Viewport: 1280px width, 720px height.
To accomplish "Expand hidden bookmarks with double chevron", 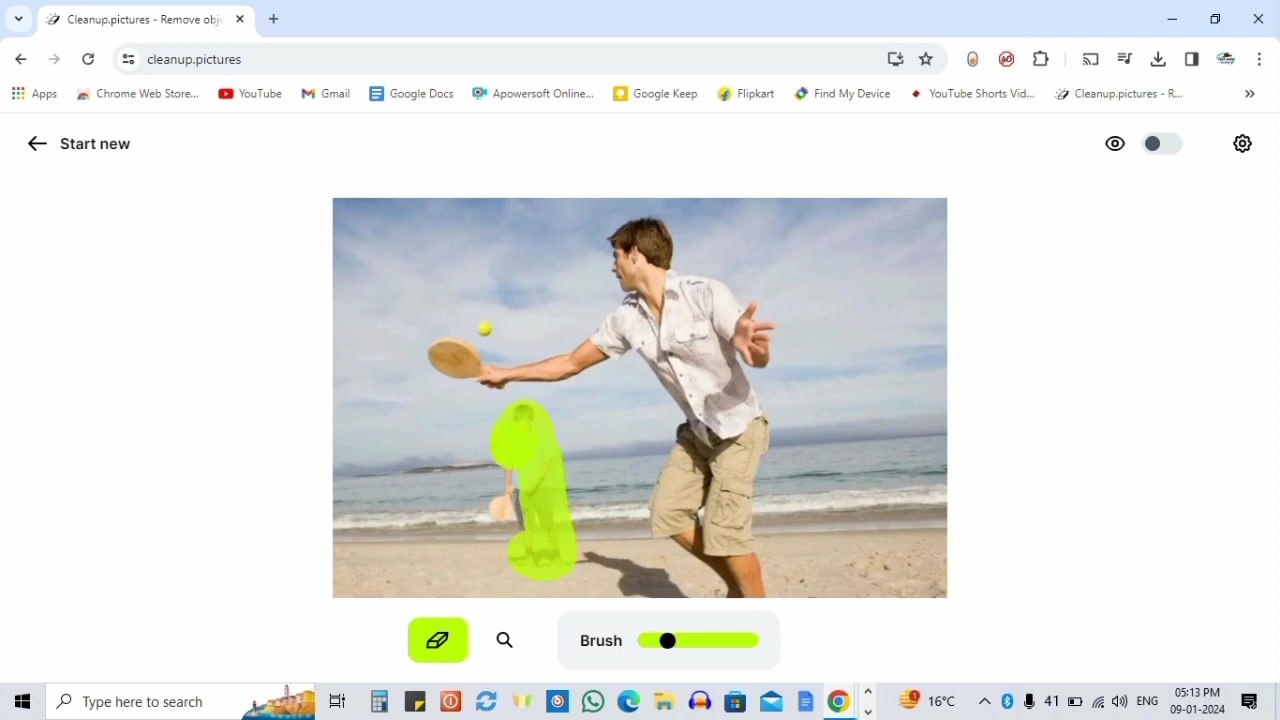I will point(1249,94).
